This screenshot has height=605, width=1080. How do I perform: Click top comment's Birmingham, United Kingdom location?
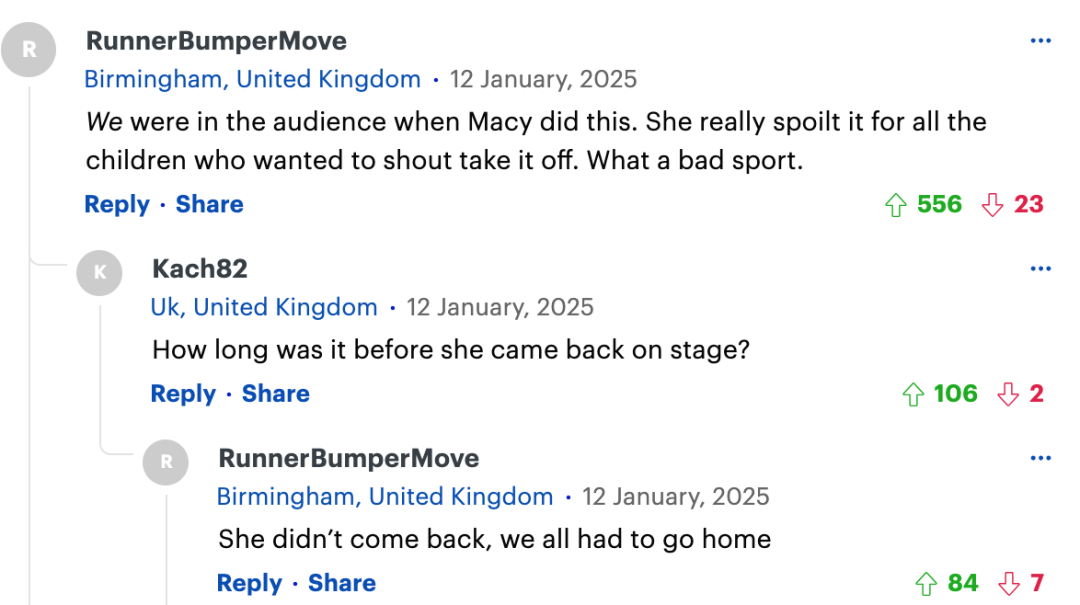[x=252, y=79]
